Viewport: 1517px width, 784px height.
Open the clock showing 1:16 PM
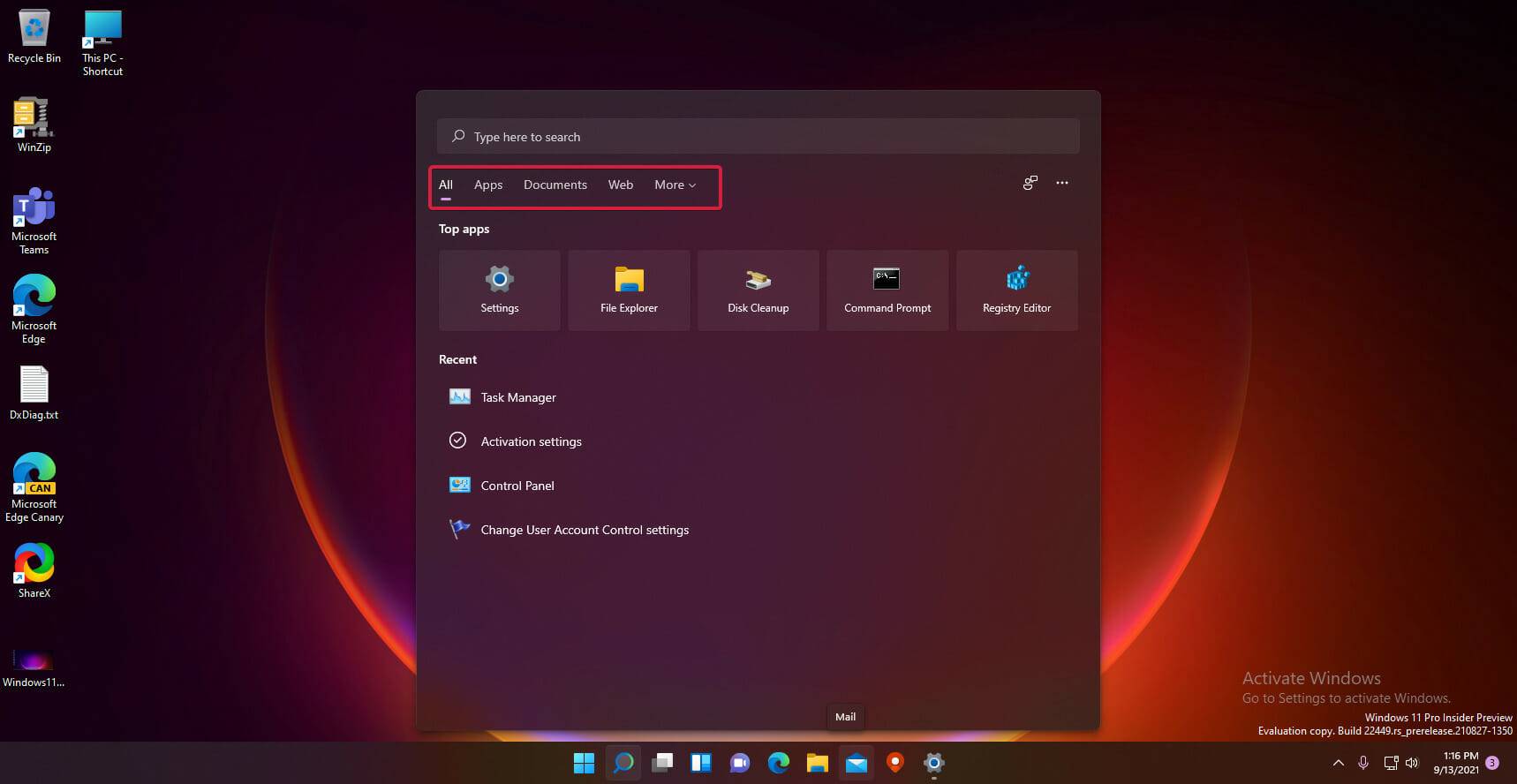click(1456, 763)
